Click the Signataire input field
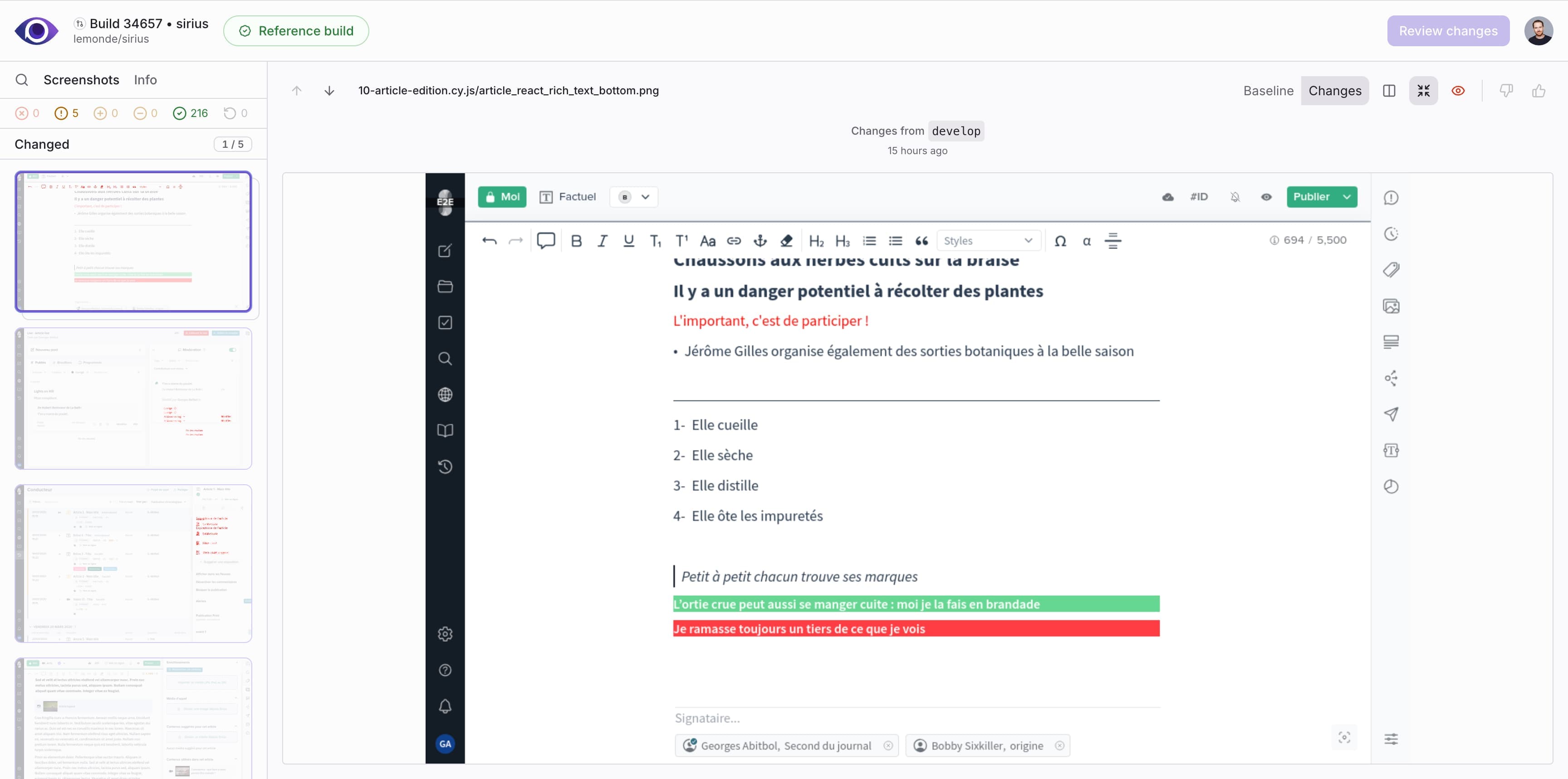This screenshot has width=1568, height=779. (916, 718)
